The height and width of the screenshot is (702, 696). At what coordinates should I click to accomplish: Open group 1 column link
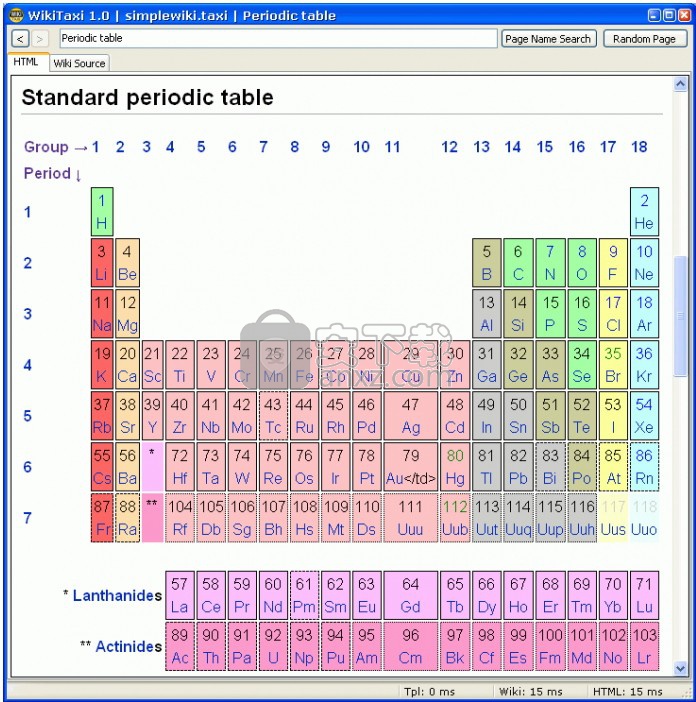(x=95, y=147)
